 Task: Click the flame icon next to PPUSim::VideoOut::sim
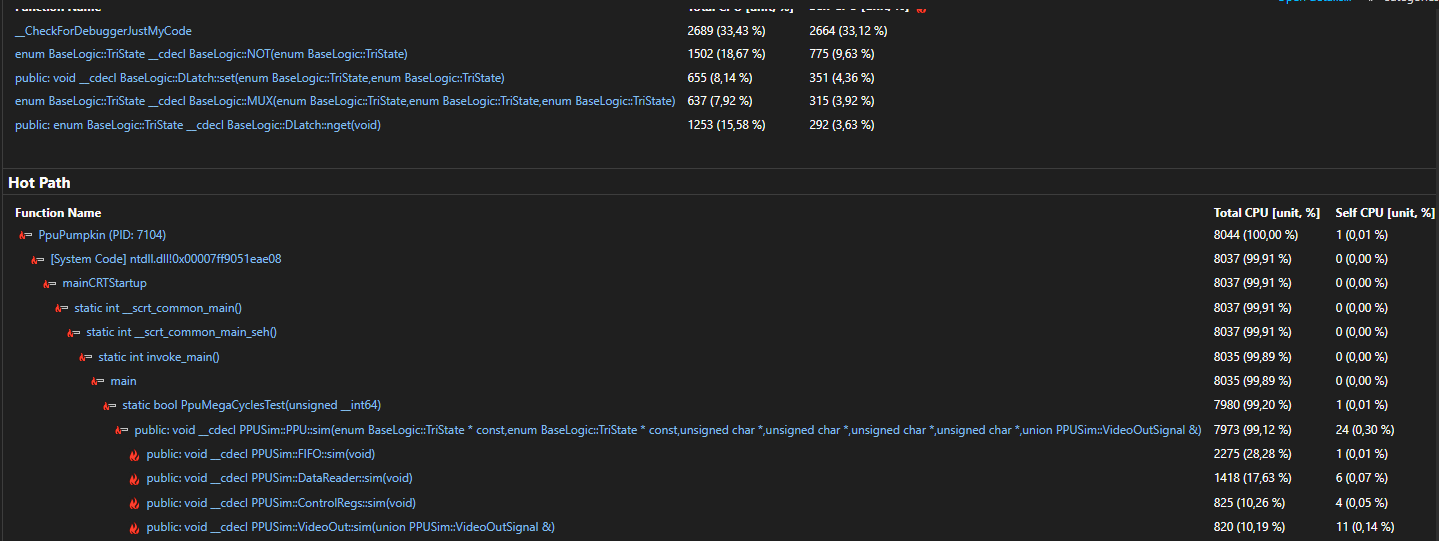(134, 527)
